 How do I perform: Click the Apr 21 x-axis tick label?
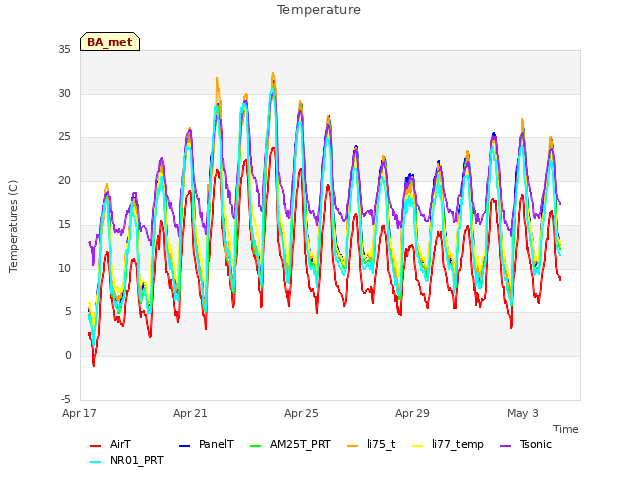[190, 413]
